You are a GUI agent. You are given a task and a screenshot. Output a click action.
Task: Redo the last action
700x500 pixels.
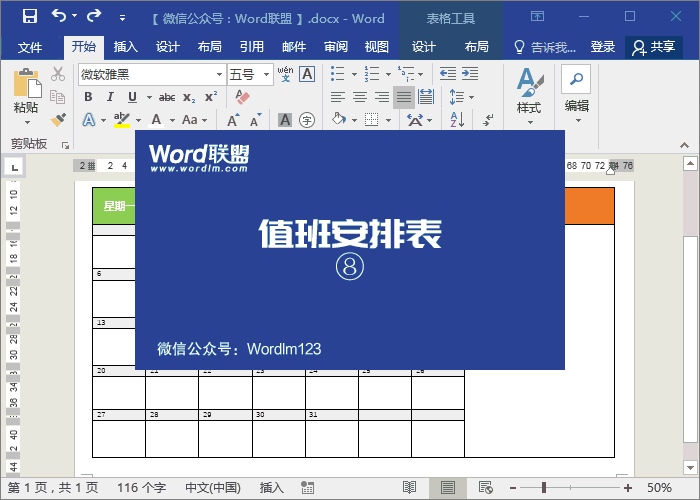tap(94, 16)
